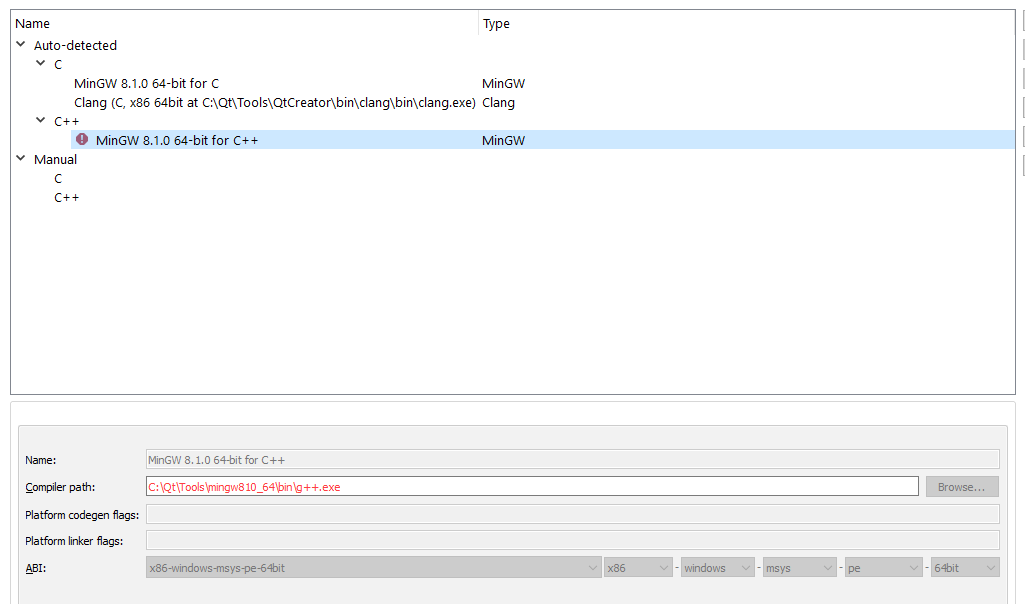Collapse the Auto-detected tree group
Viewport: 1025px width, 604px height.
(x=21, y=45)
